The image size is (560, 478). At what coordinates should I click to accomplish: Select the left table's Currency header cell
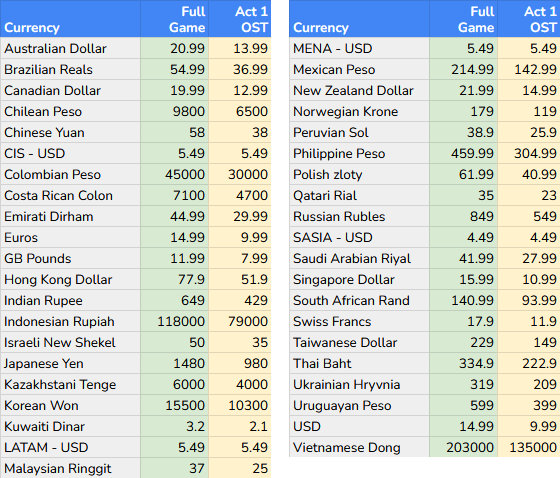[x=70, y=19]
